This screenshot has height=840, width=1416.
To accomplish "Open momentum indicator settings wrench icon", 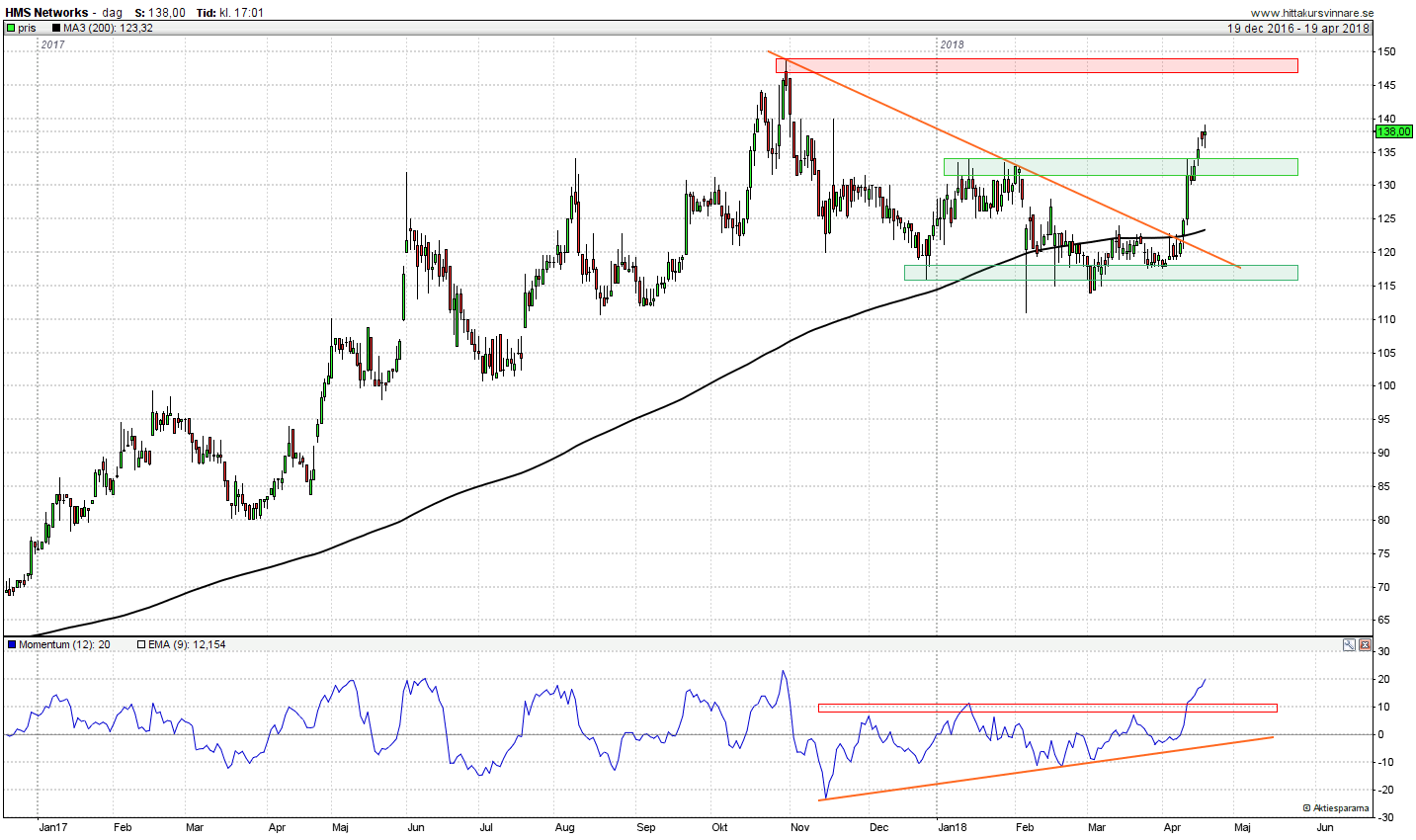I will pyautogui.click(x=1349, y=645).
